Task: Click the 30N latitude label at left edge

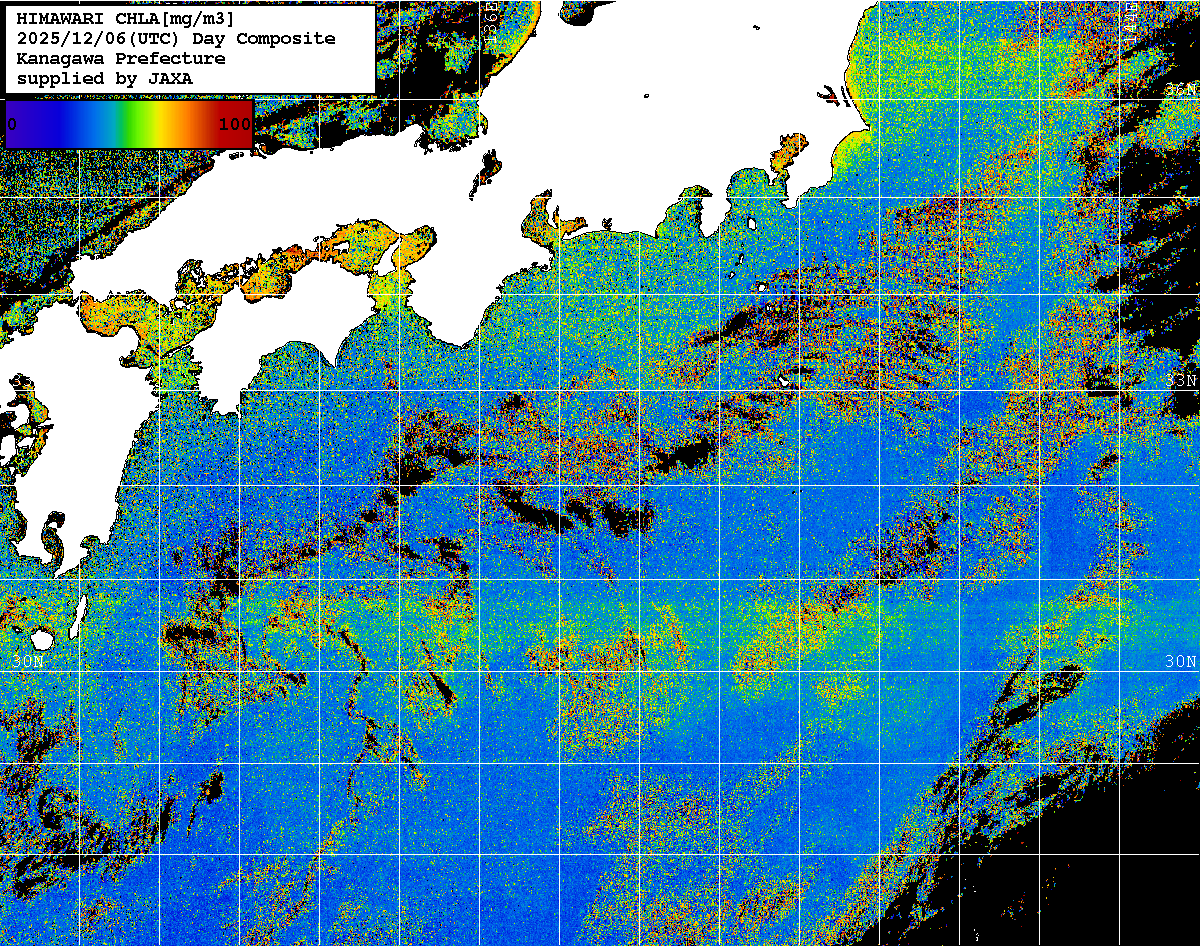Action: tap(30, 662)
